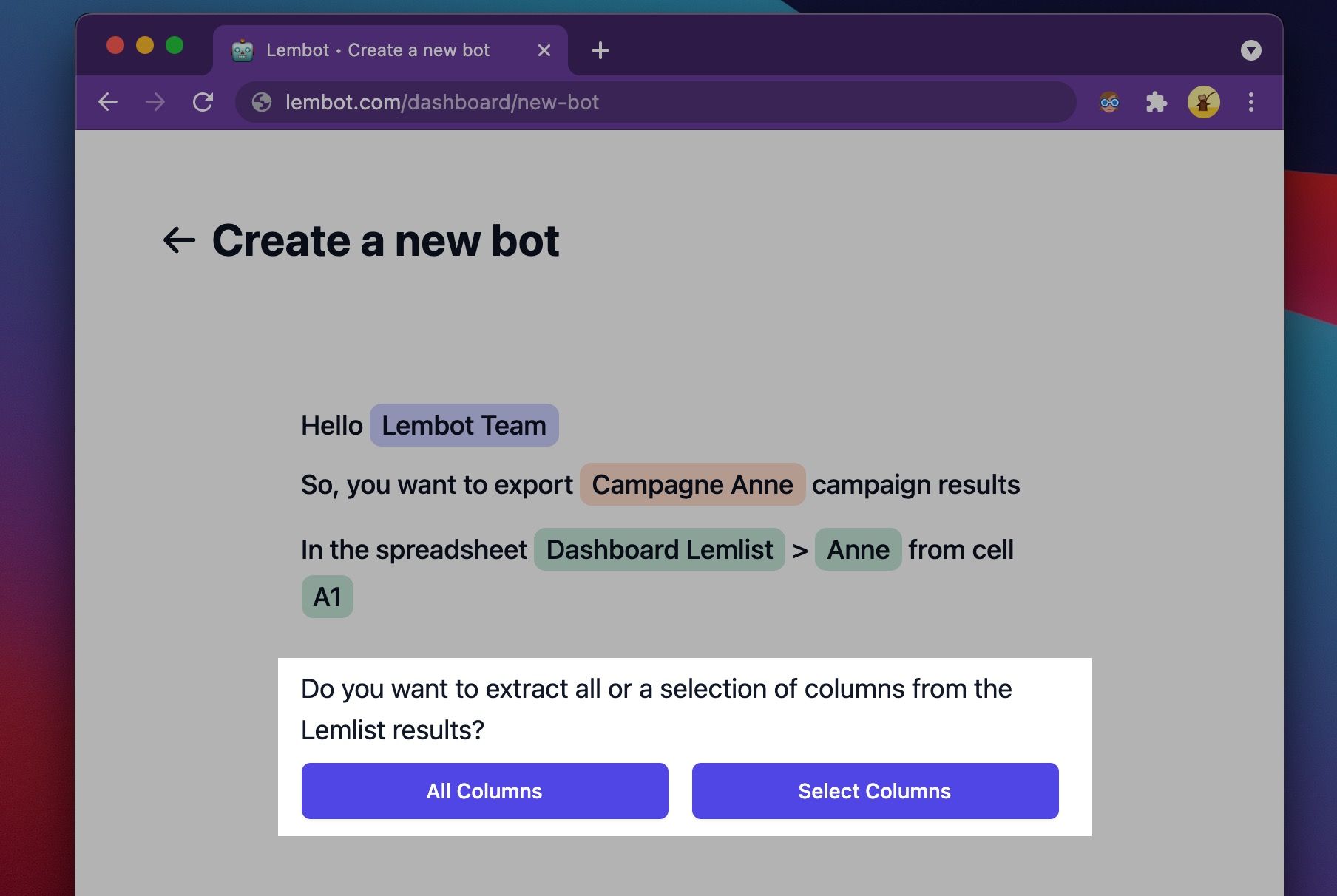Edit the Campagne Anne campaign tag

click(x=692, y=484)
